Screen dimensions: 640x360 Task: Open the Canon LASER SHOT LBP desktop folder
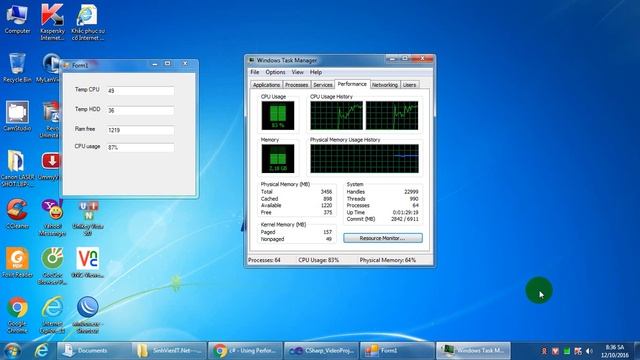tap(17, 168)
